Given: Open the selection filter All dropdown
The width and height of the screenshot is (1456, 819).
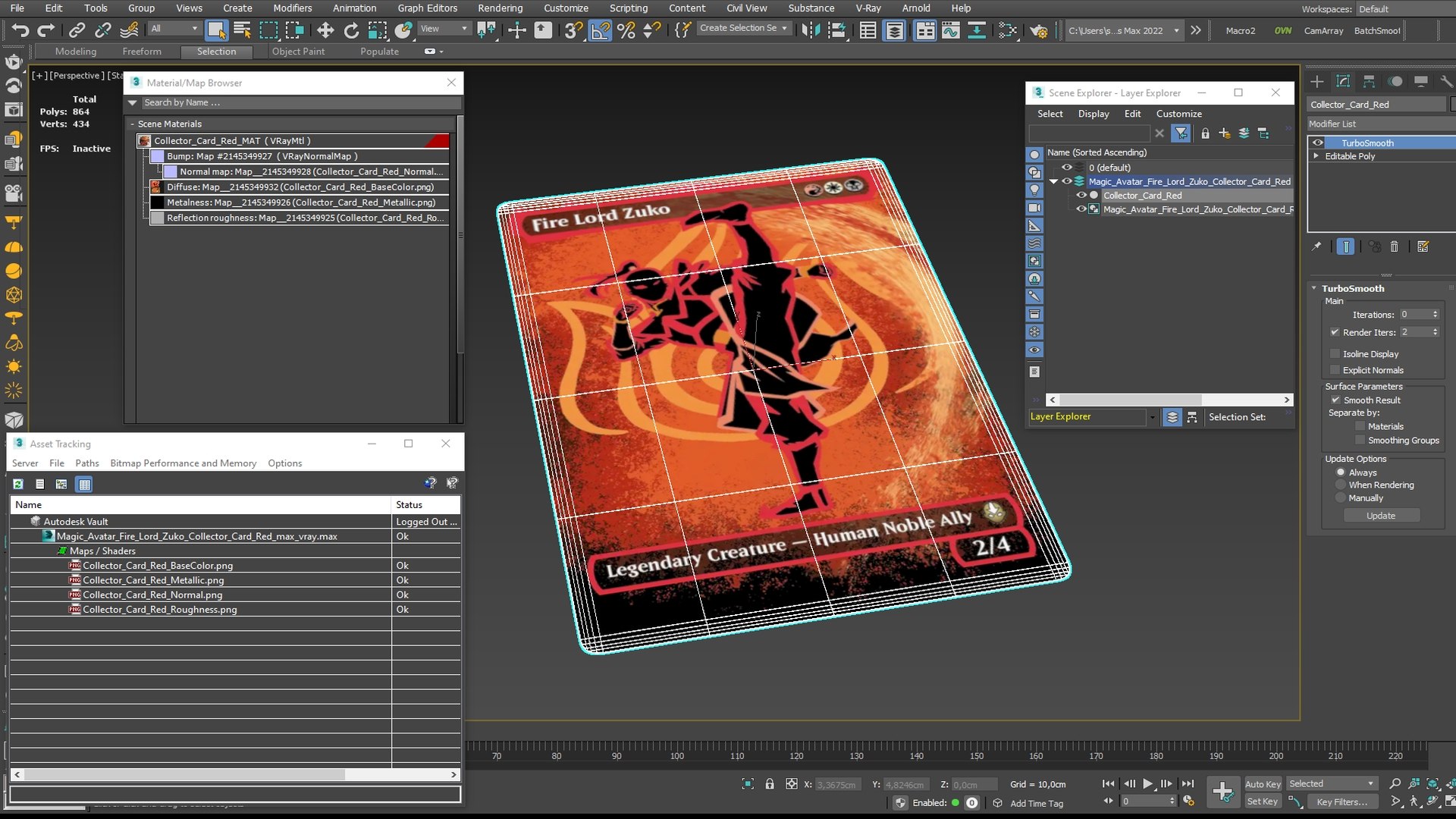Looking at the screenshot, I should point(174,29).
